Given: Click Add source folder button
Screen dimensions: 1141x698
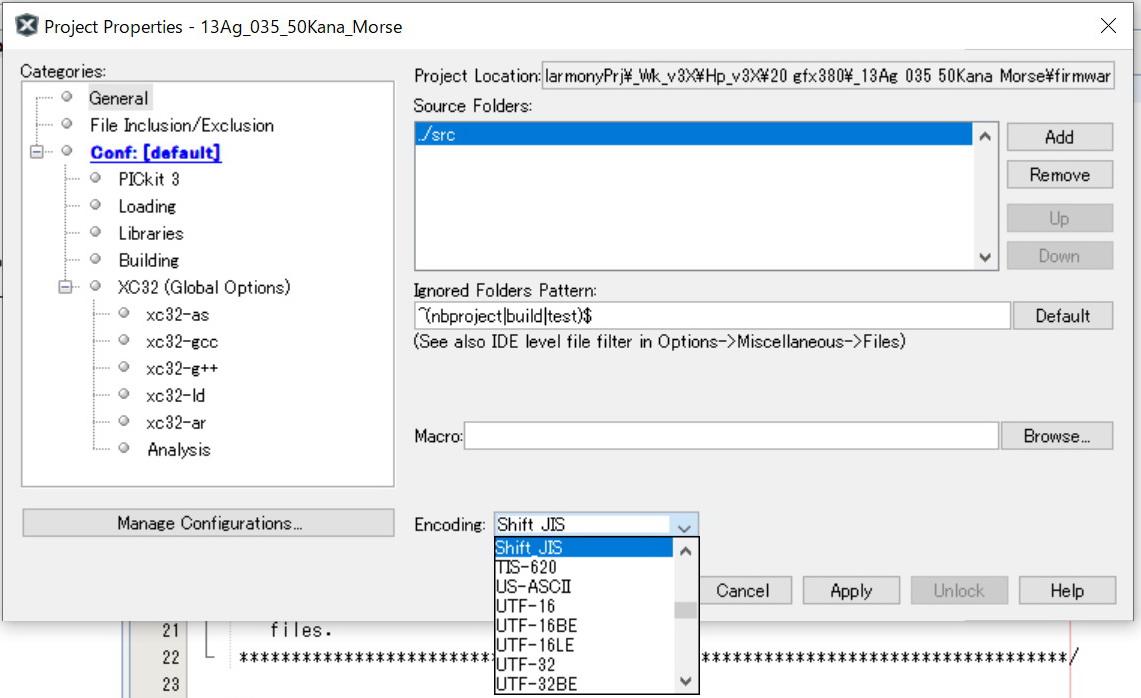Looking at the screenshot, I should pos(1060,137).
